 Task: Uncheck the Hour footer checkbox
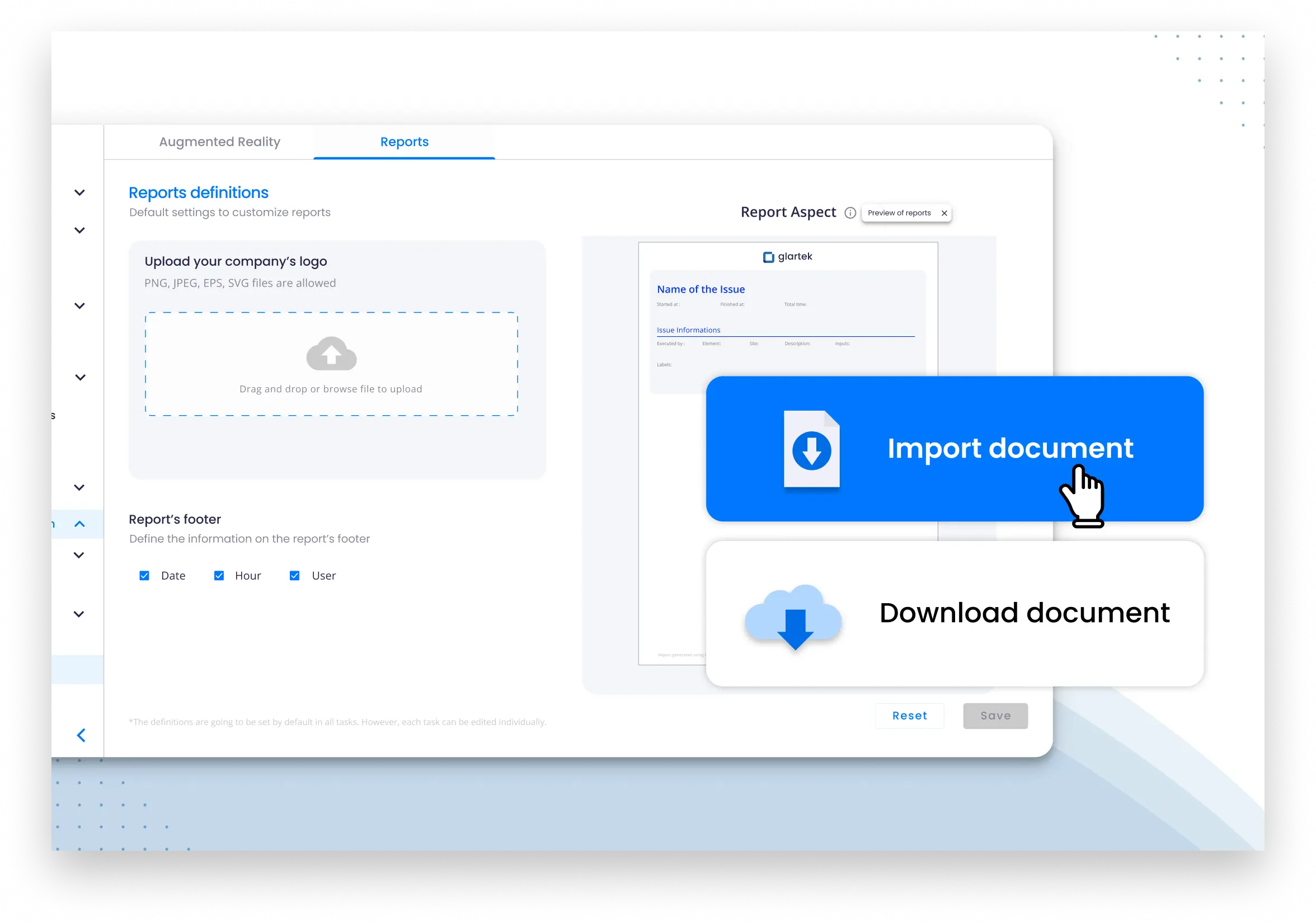(x=219, y=575)
